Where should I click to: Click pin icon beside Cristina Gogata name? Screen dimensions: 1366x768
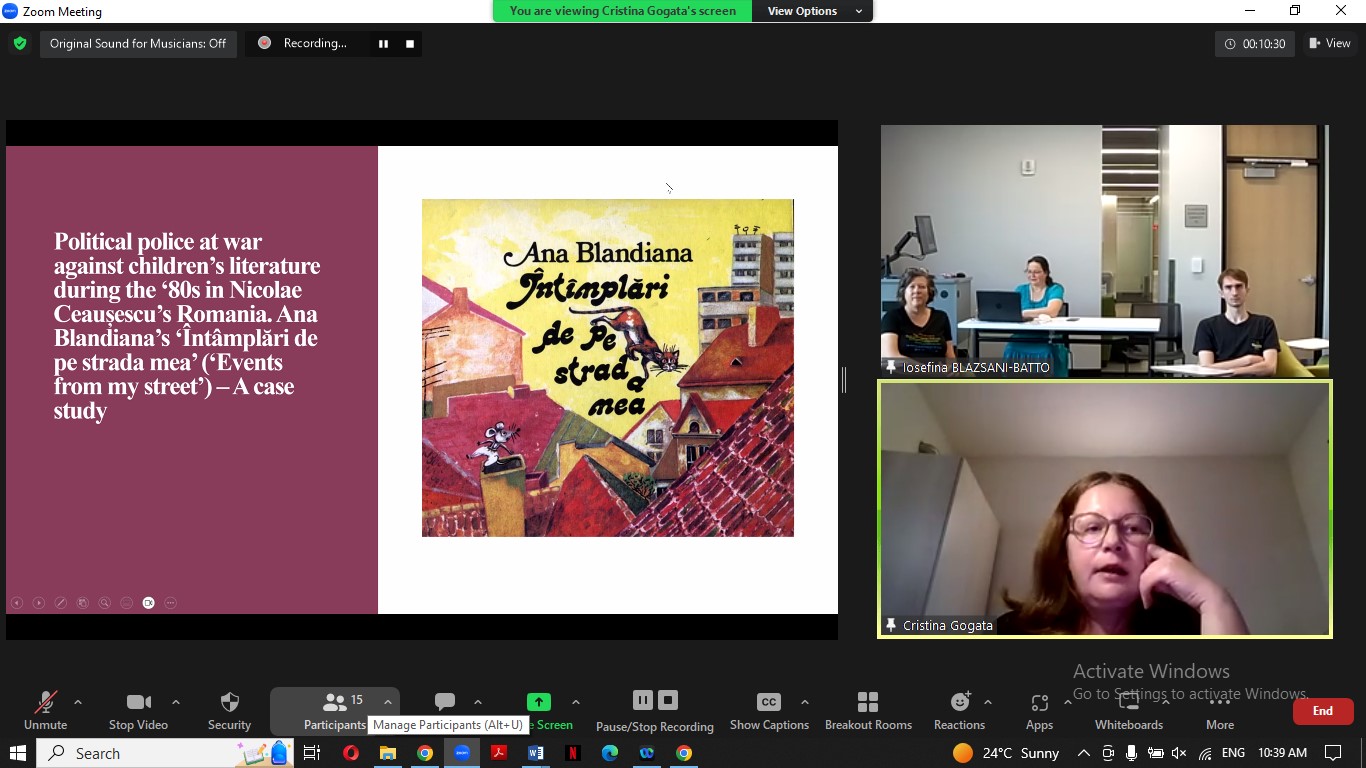pyautogui.click(x=891, y=625)
